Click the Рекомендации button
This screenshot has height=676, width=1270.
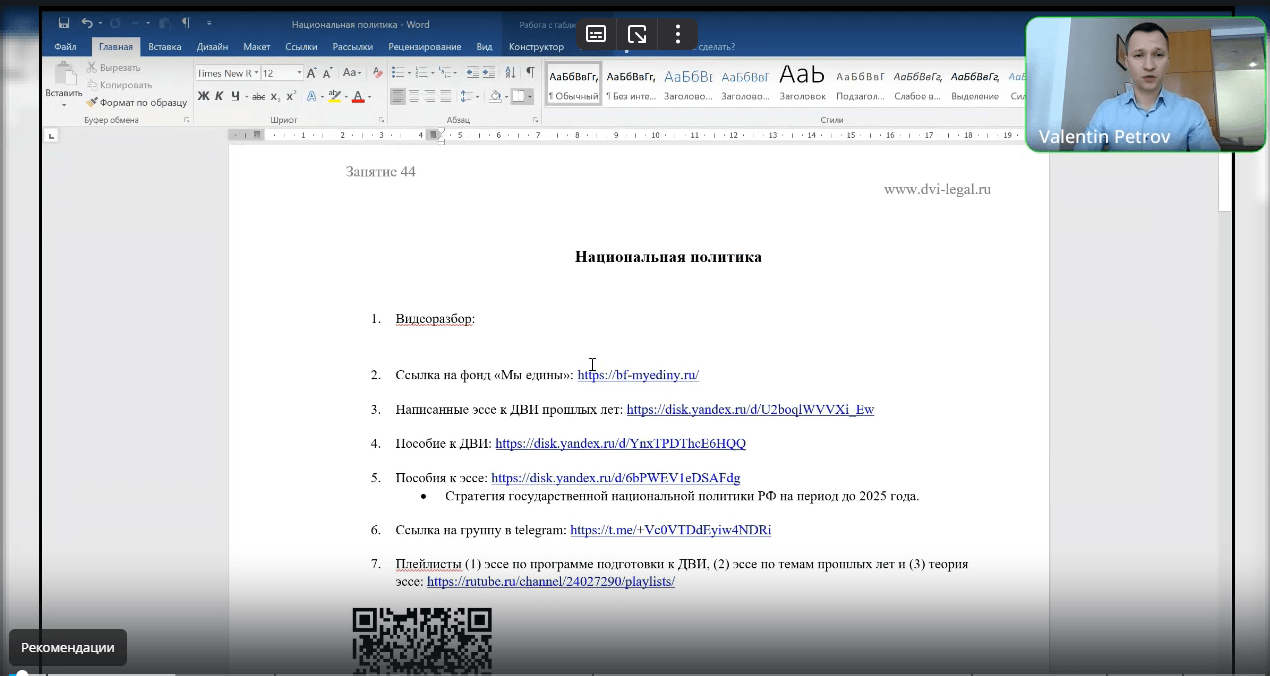[67, 647]
